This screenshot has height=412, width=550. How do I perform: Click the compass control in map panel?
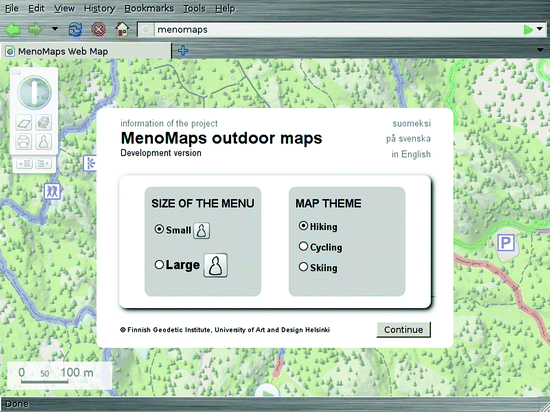coord(34,92)
